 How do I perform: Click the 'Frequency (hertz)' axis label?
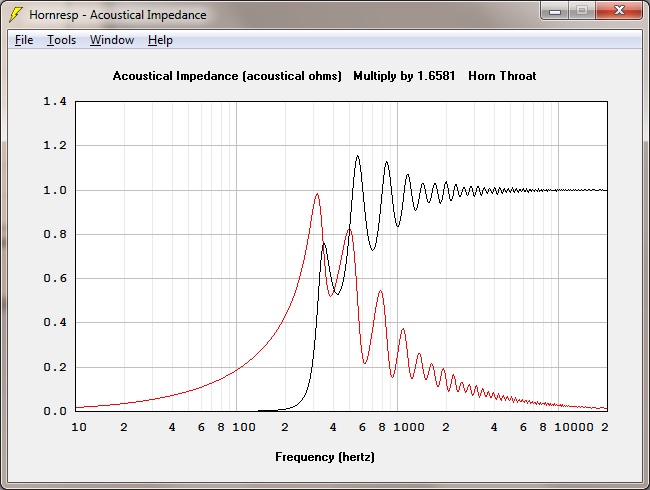pyautogui.click(x=325, y=457)
